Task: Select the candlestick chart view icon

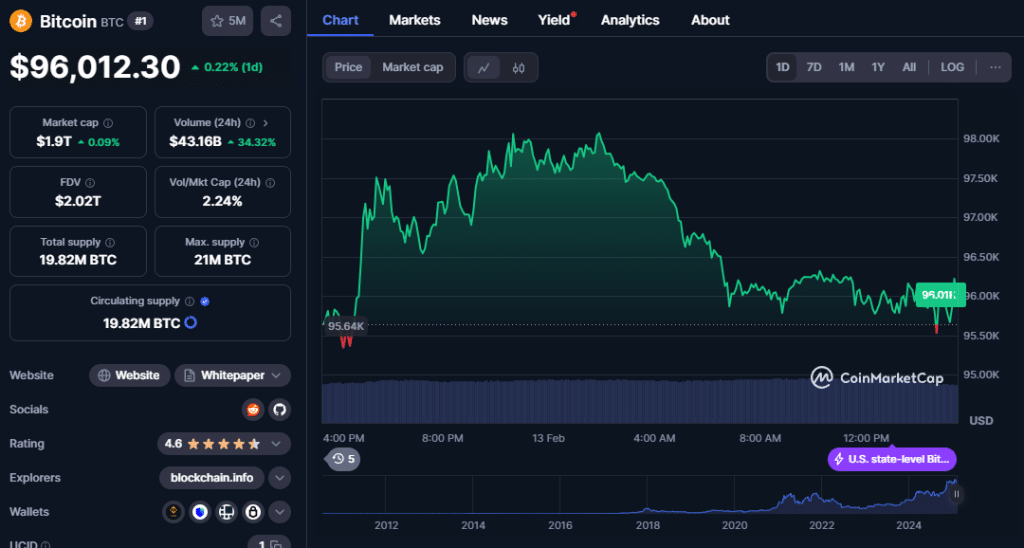Action: pos(519,67)
